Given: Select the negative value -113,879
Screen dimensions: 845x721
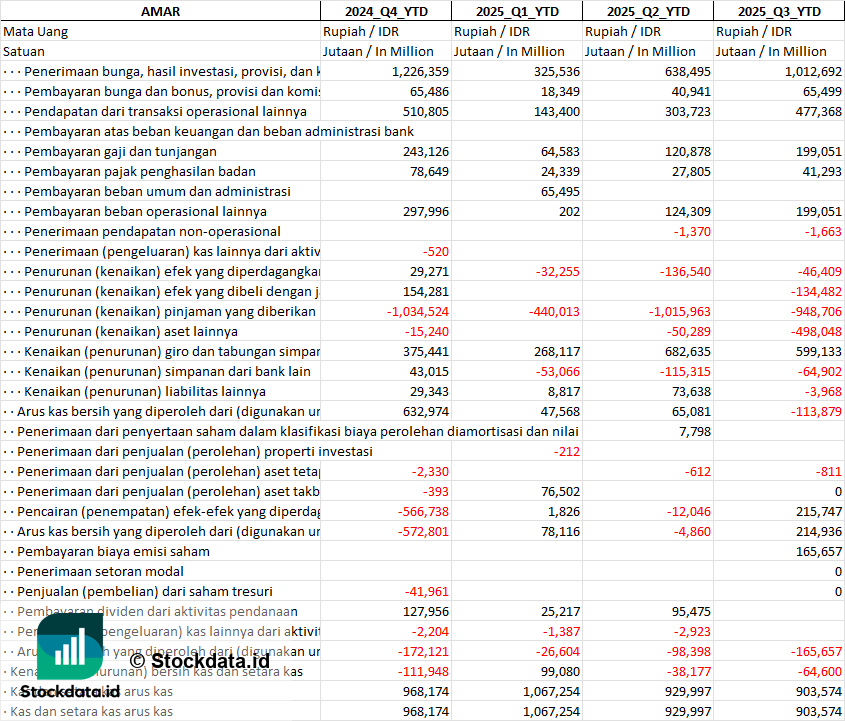Looking at the screenshot, I should click(816, 412).
